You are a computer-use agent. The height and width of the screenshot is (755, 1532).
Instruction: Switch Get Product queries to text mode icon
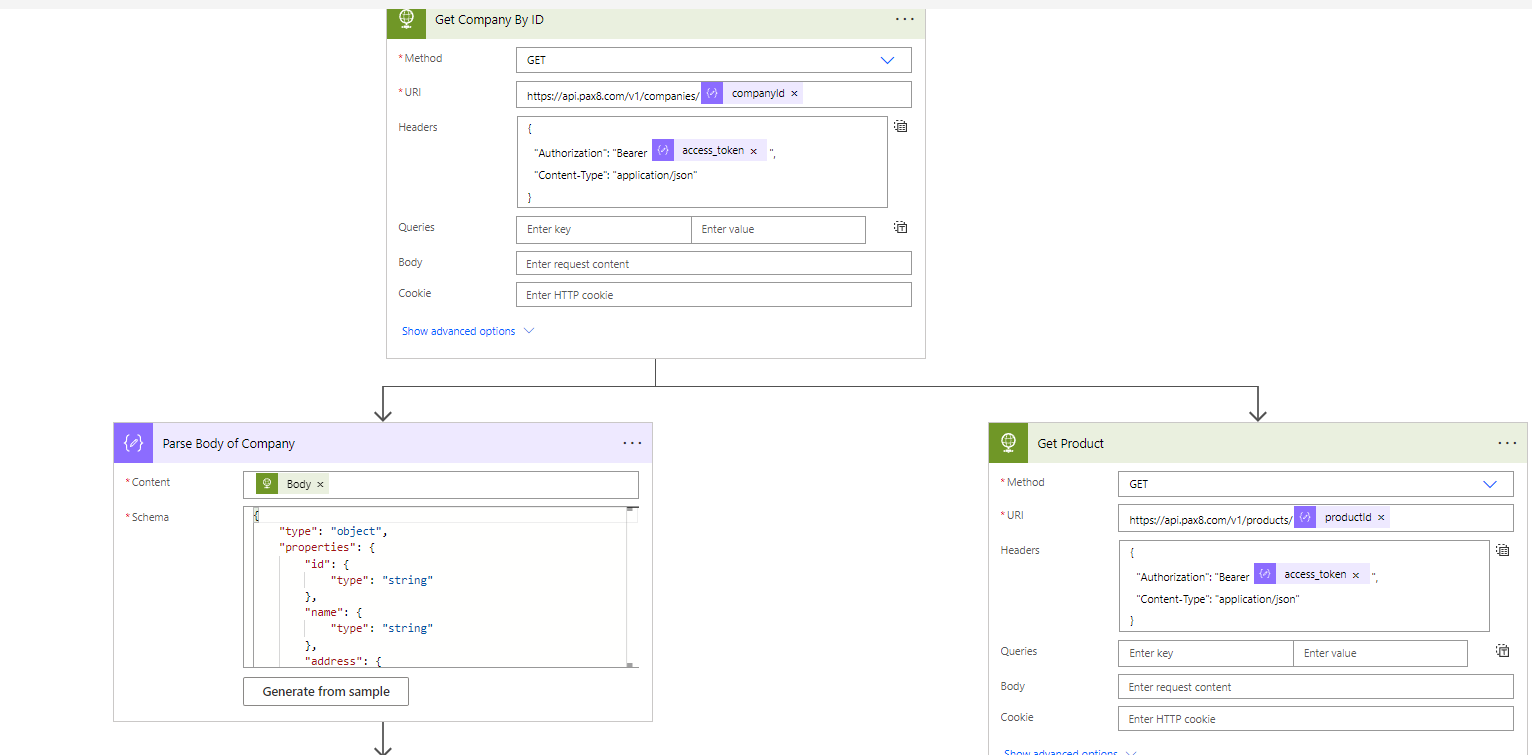tap(1502, 651)
